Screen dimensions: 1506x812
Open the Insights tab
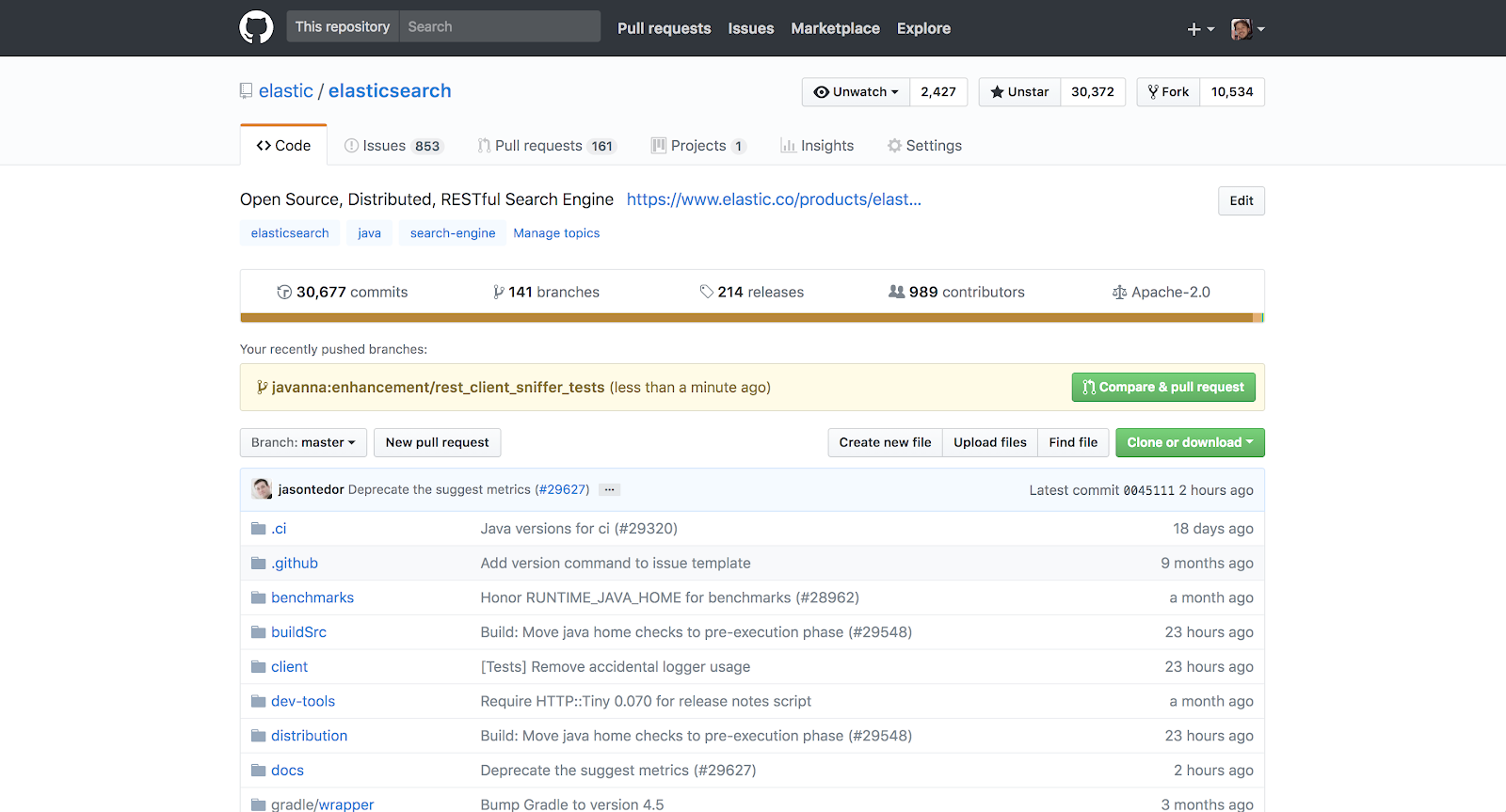(x=817, y=146)
